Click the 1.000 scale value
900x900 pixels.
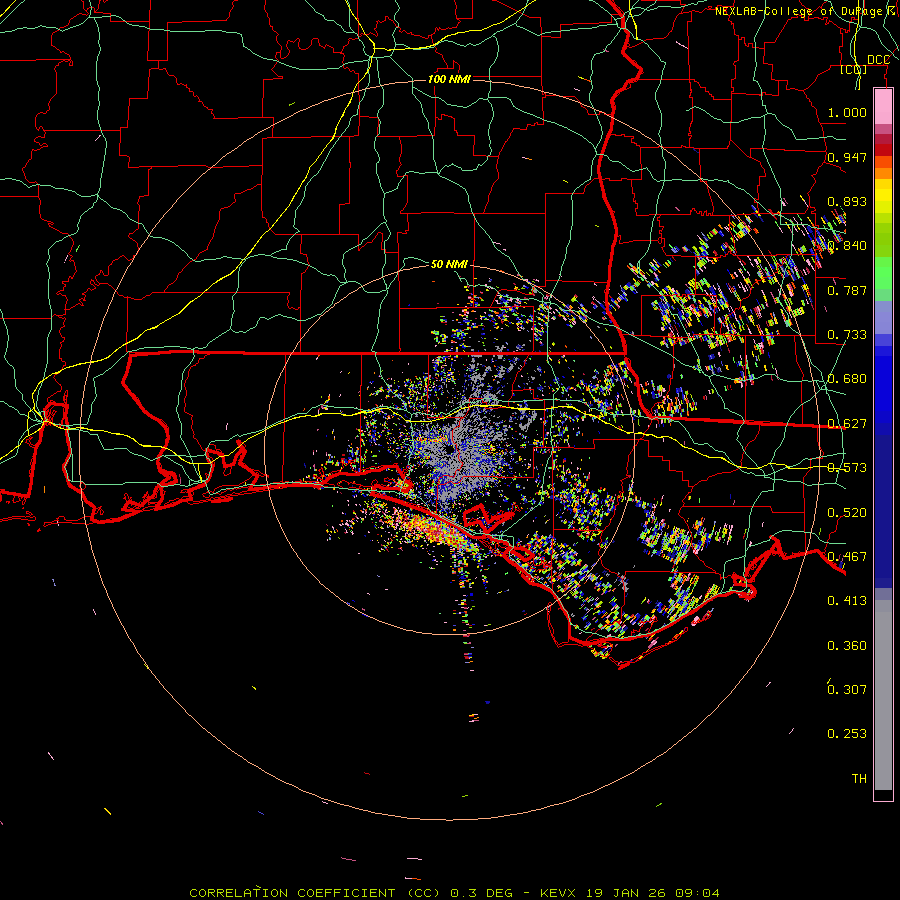847,112
